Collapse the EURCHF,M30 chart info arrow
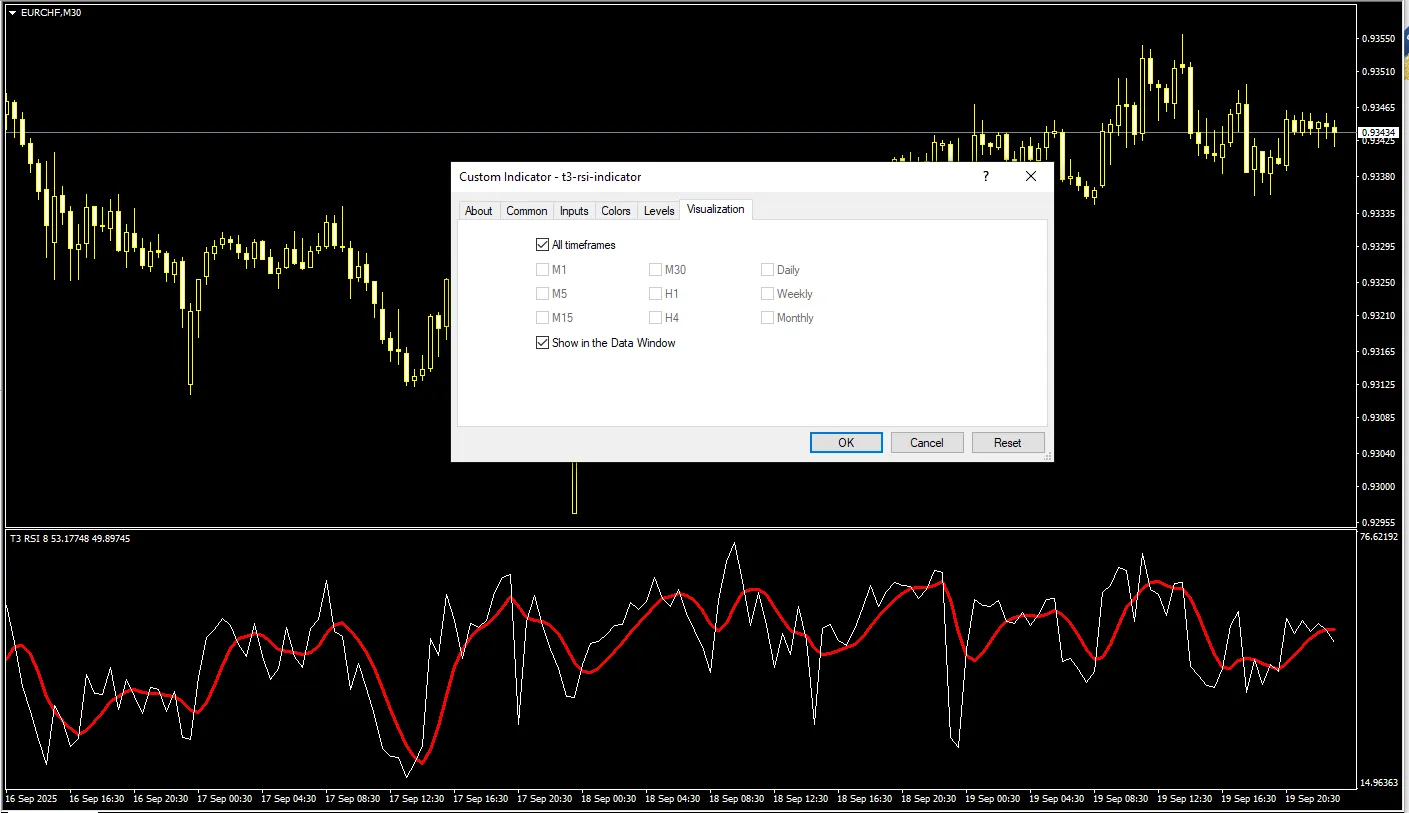1409x813 pixels. [10, 12]
